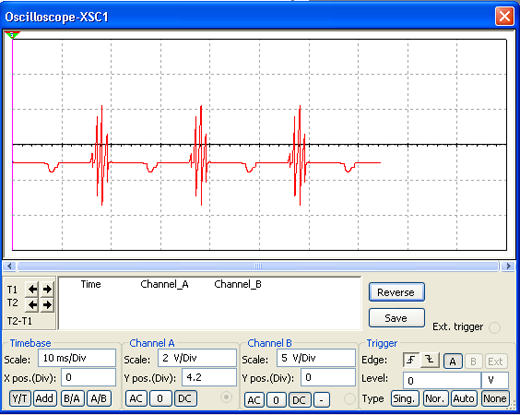Save the oscilloscope data

(397, 318)
